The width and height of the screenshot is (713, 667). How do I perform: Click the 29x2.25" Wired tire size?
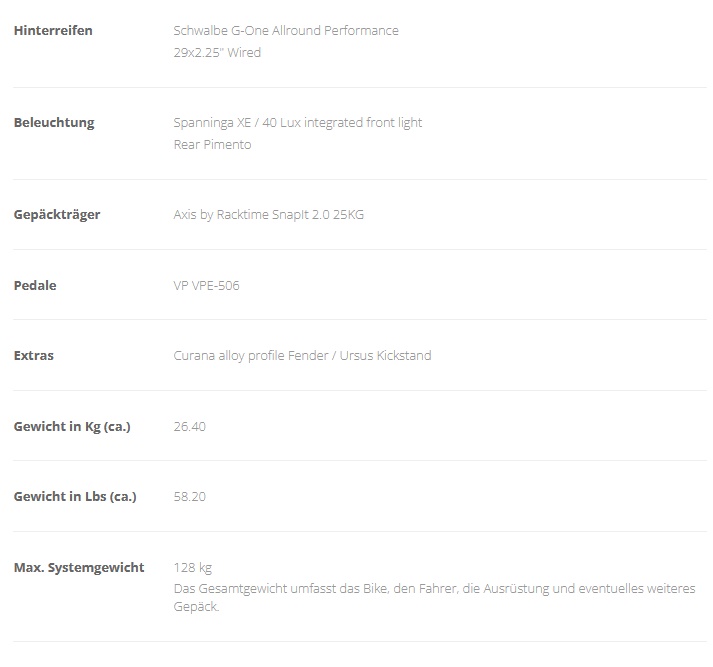217,52
